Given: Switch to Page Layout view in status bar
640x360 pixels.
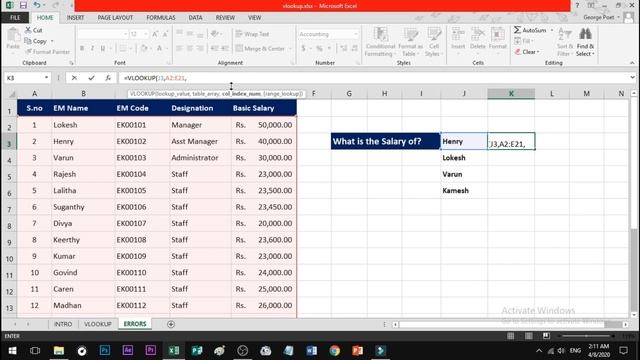Looking at the screenshot, I should point(529,336).
